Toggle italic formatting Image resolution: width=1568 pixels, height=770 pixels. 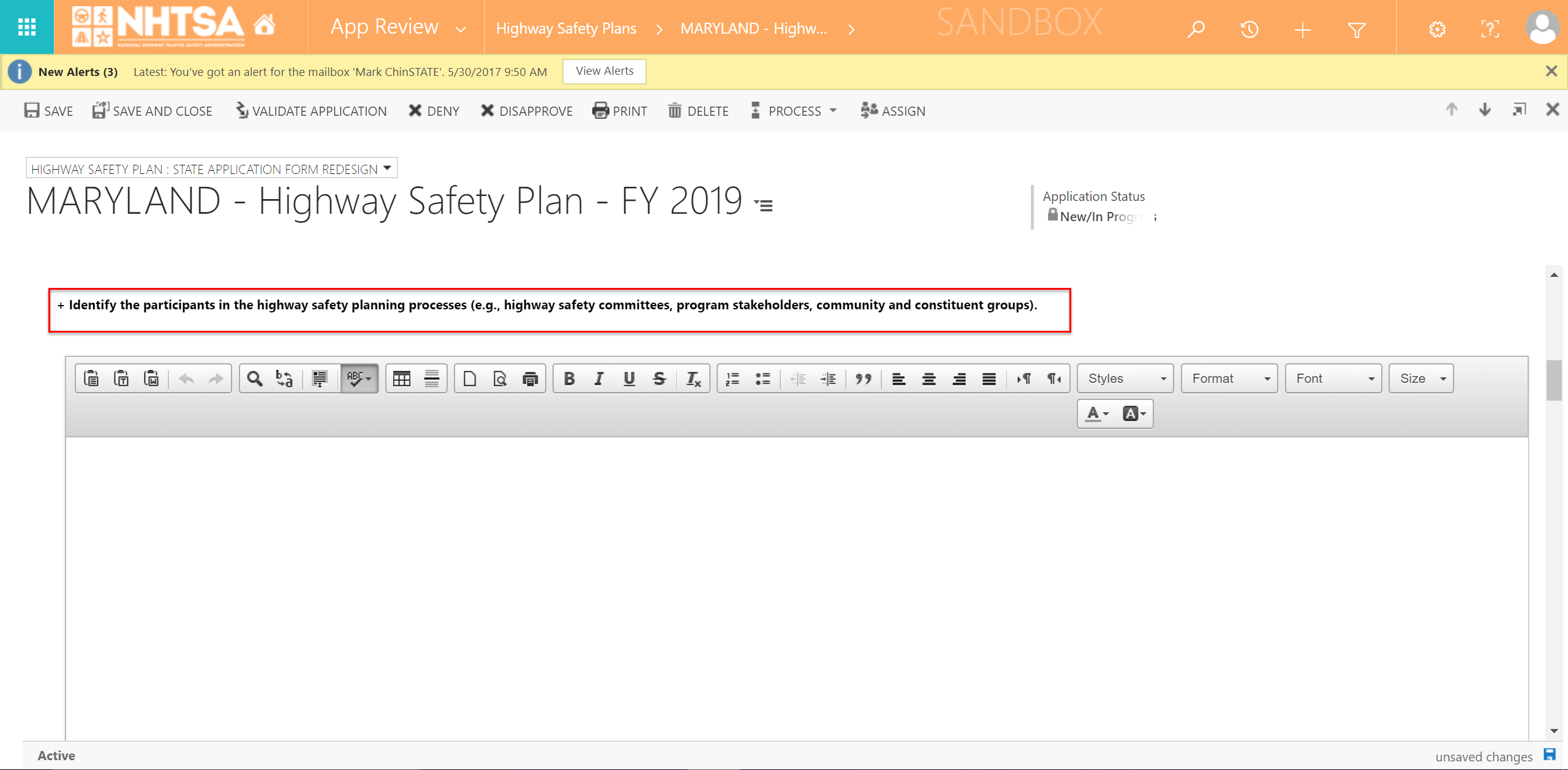click(599, 379)
